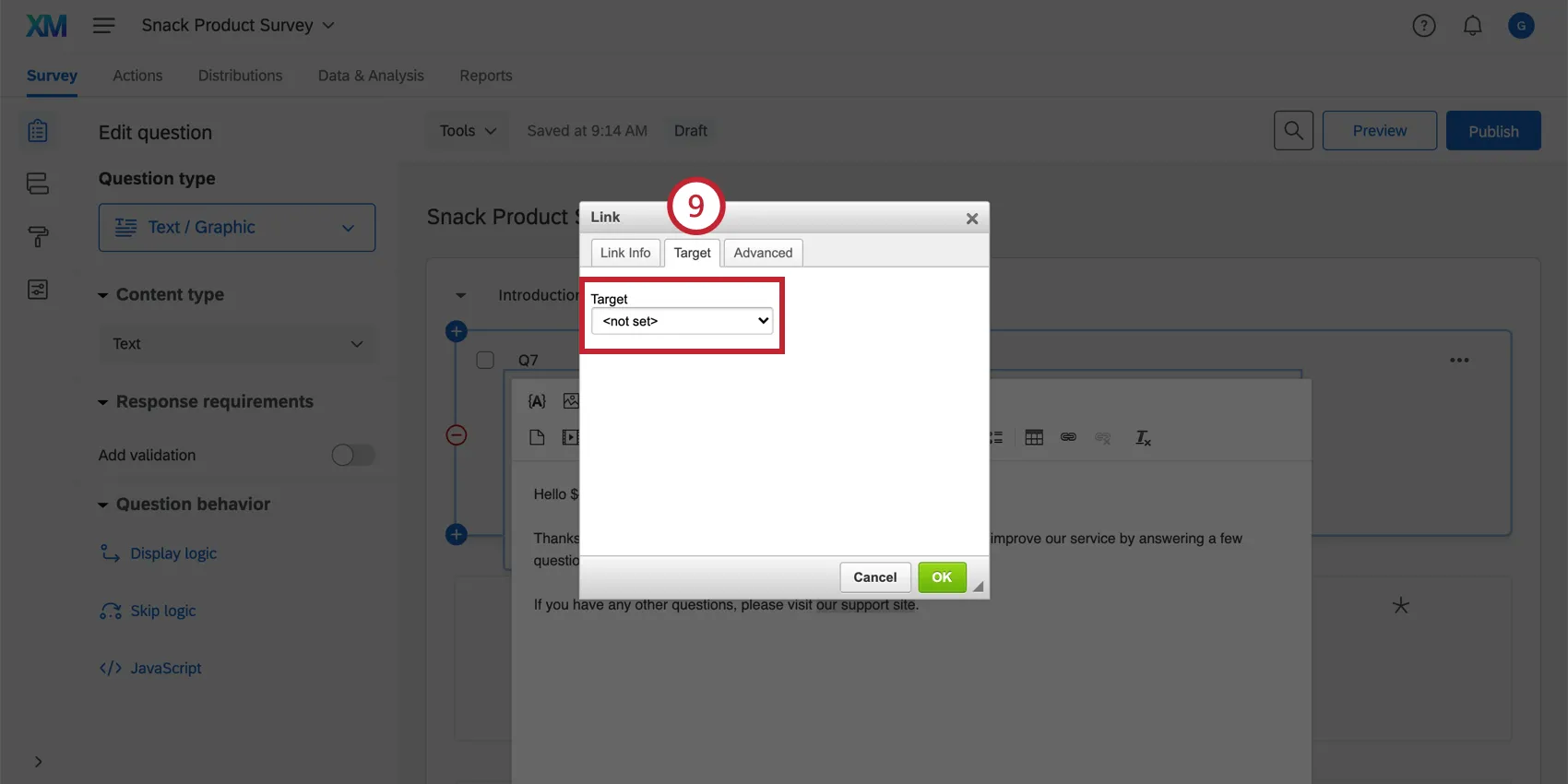Click the resize grip of the Link dialog

979,587
